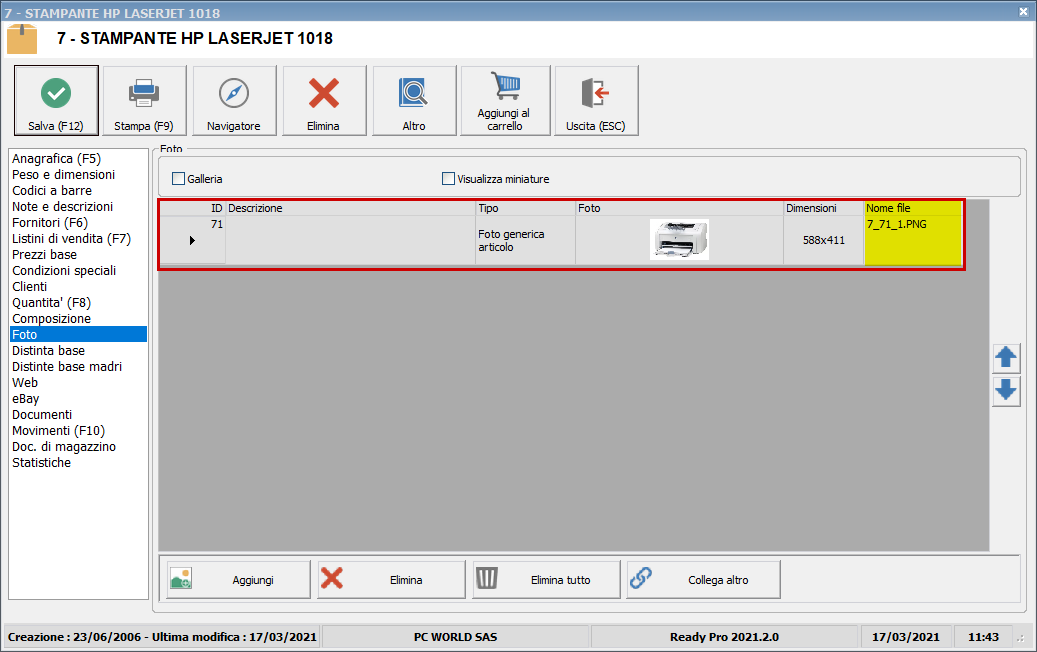This screenshot has width=1037, height=652.
Task: Move photo down with blue down arrow
Action: coord(1006,391)
